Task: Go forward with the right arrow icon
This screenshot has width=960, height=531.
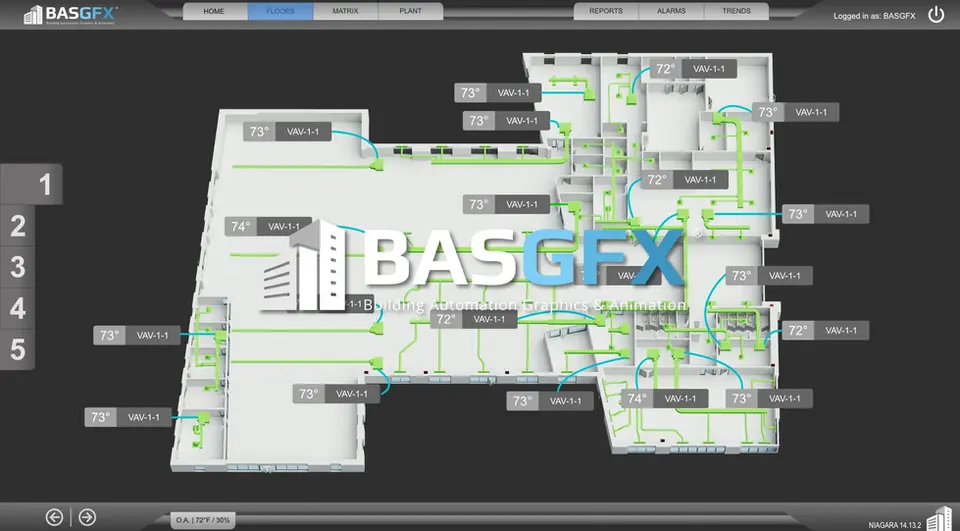Action: point(87,518)
